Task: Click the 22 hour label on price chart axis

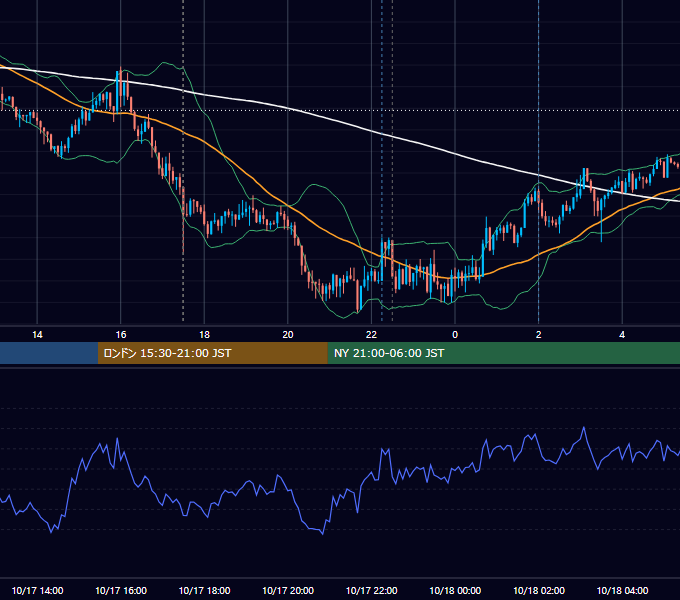Action: tap(372, 335)
